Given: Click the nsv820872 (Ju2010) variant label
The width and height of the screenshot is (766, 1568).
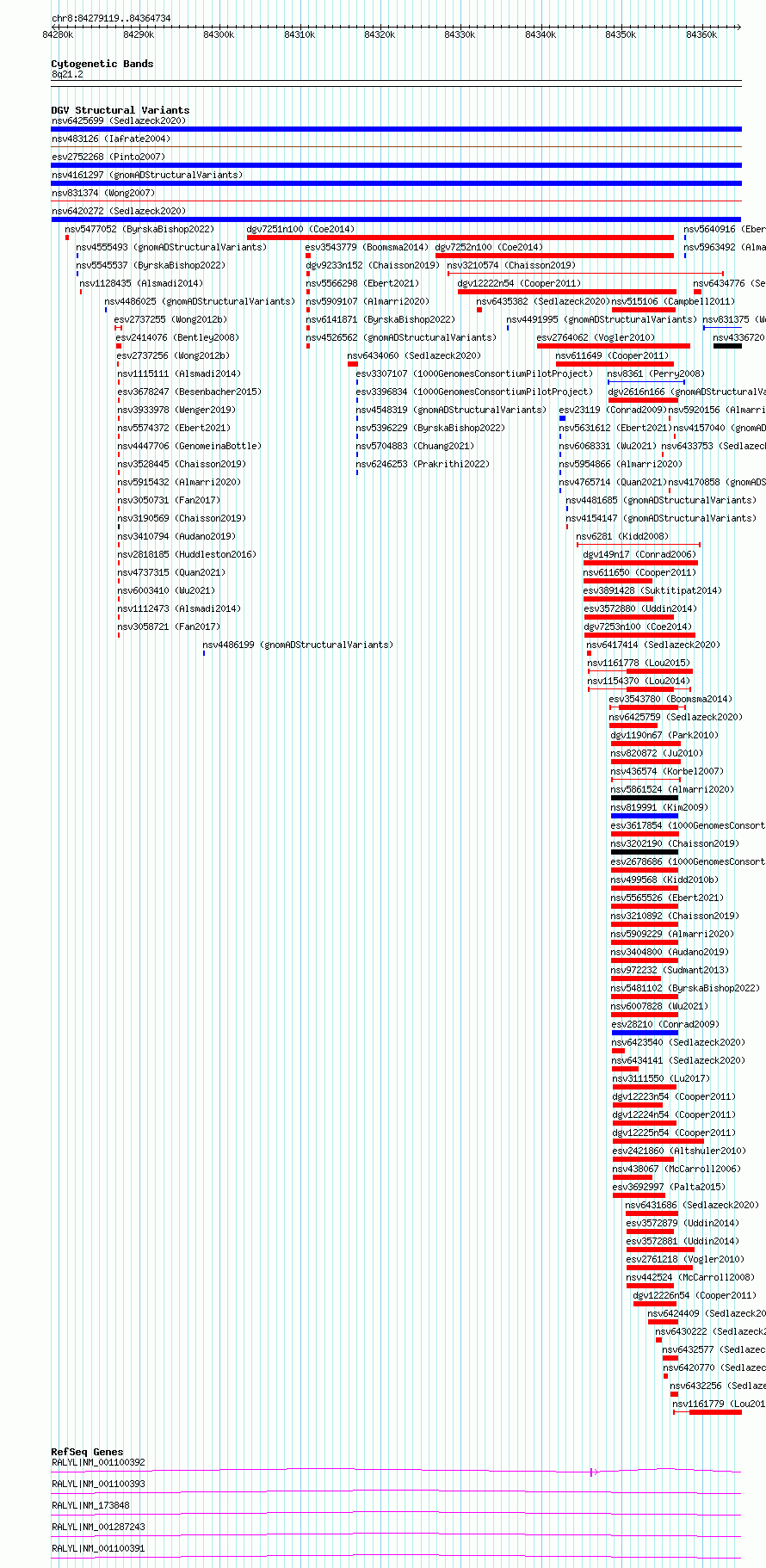Looking at the screenshot, I should [657, 753].
